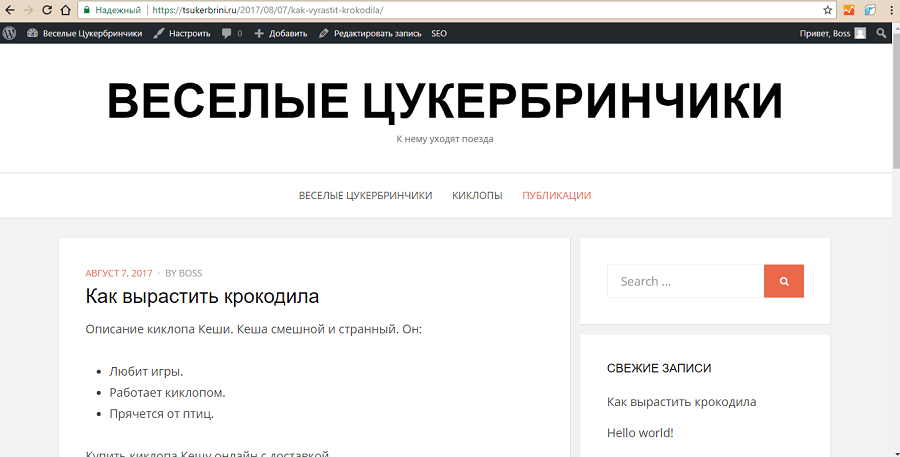Screen dimensions: 900x457
Task: Click the Boss user avatar
Action: coord(860,33)
